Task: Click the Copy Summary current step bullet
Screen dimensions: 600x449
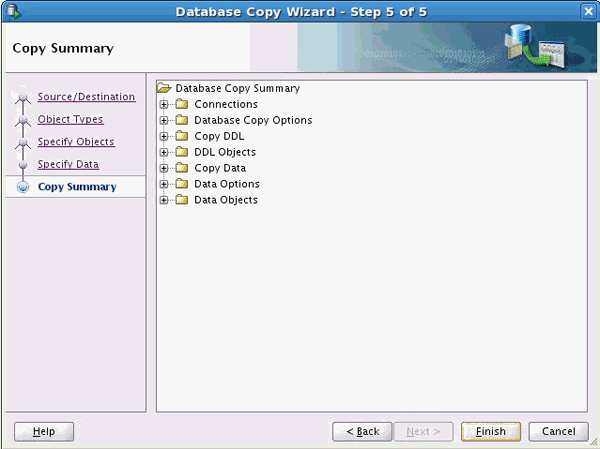Action: [23, 187]
